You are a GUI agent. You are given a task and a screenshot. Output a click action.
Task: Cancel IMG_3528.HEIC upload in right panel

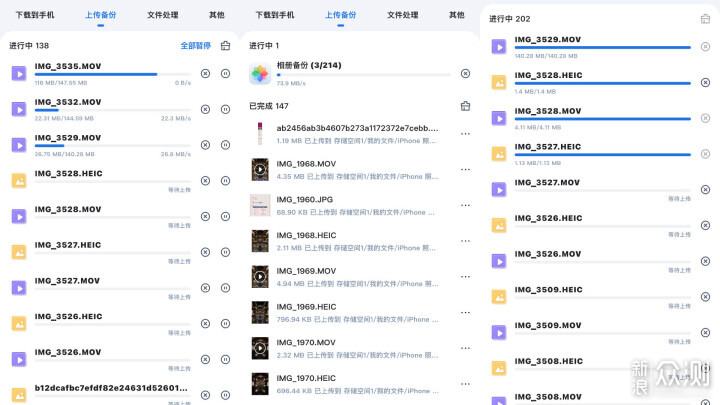click(705, 83)
